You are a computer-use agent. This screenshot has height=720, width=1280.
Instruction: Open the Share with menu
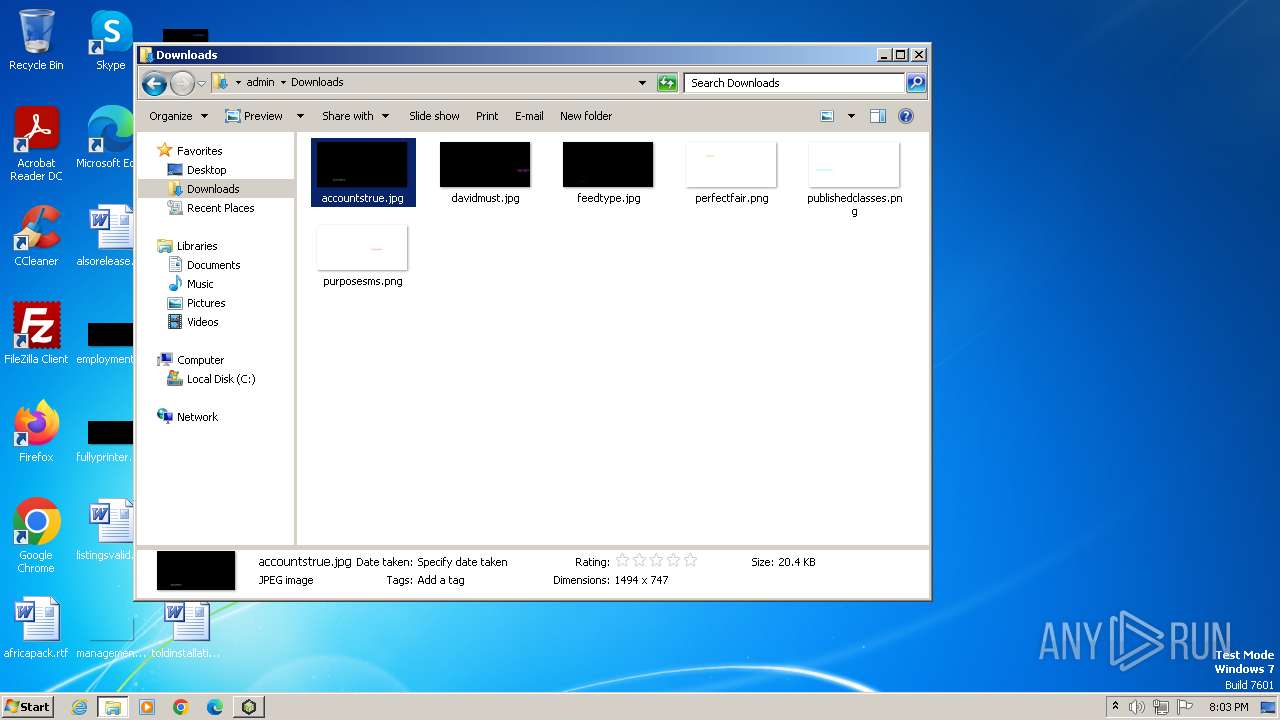click(x=355, y=116)
